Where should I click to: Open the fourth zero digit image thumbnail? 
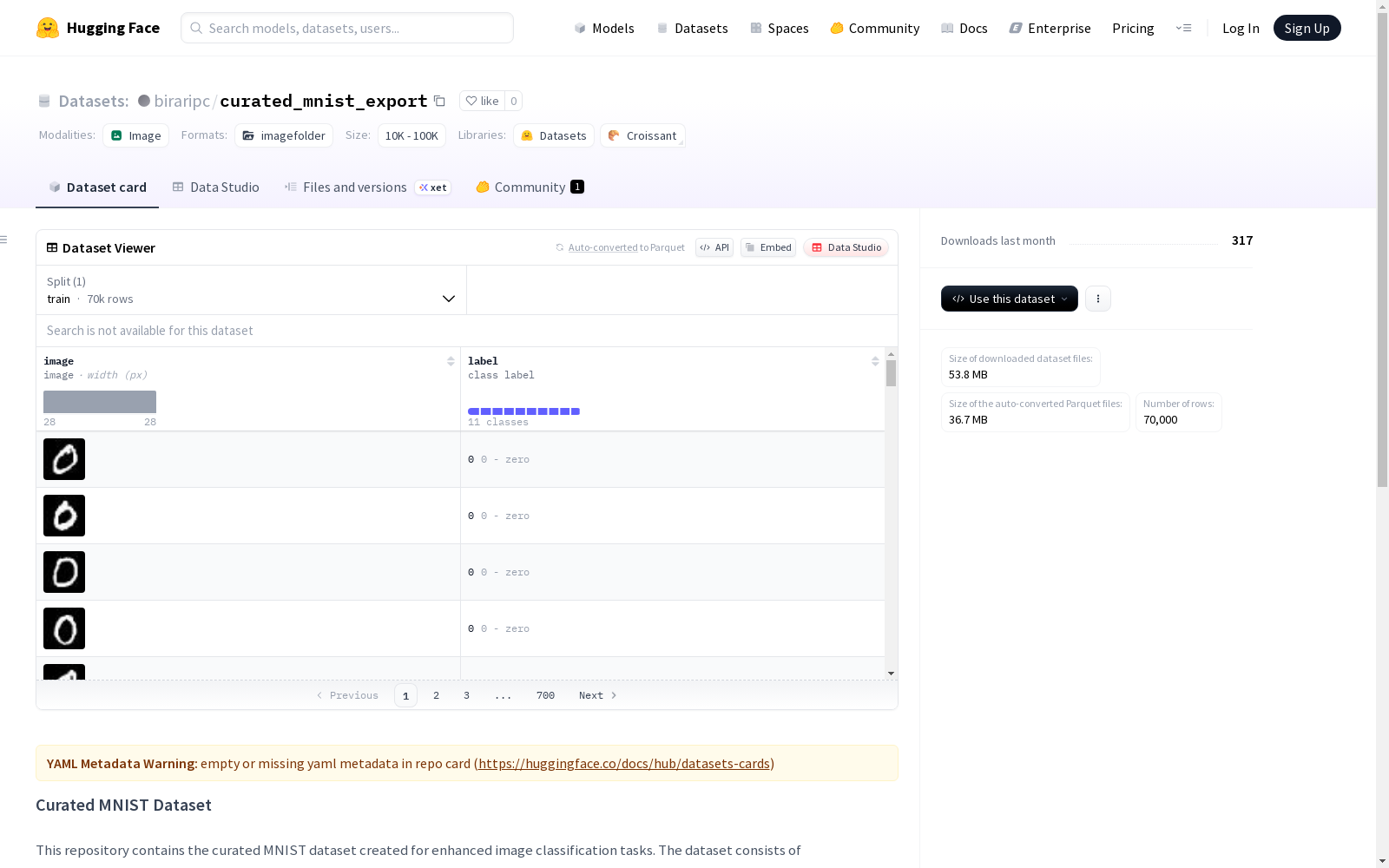64,628
